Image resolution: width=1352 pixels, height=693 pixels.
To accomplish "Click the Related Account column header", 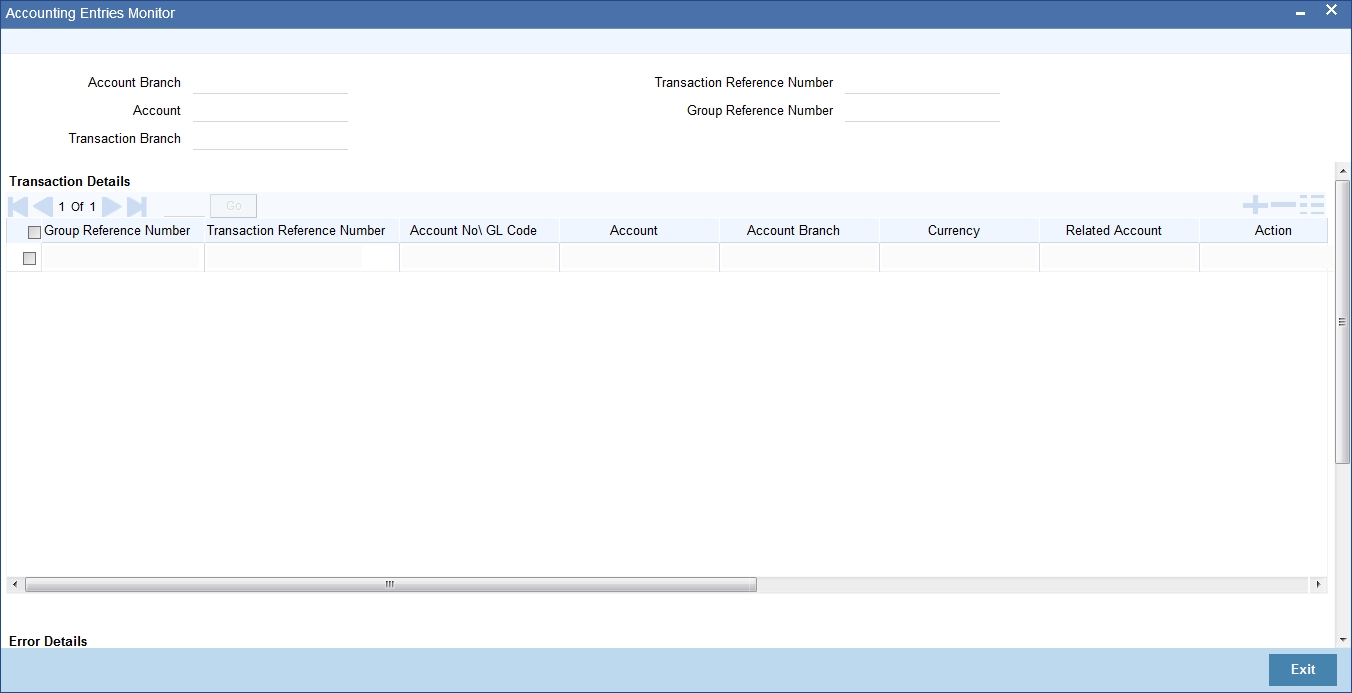I will tap(1114, 230).
